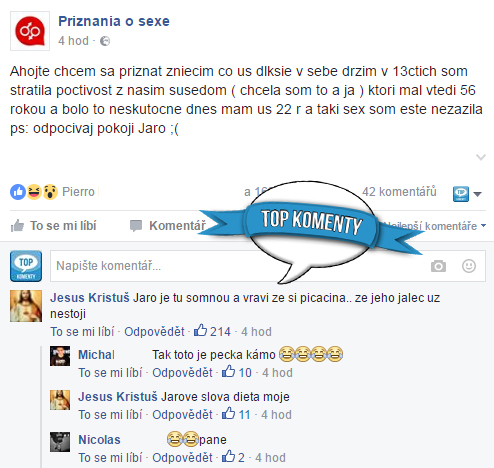Viewport: 494px width, 468px height.
Task: Open the smiley emoji picker
Action: tap(469, 266)
